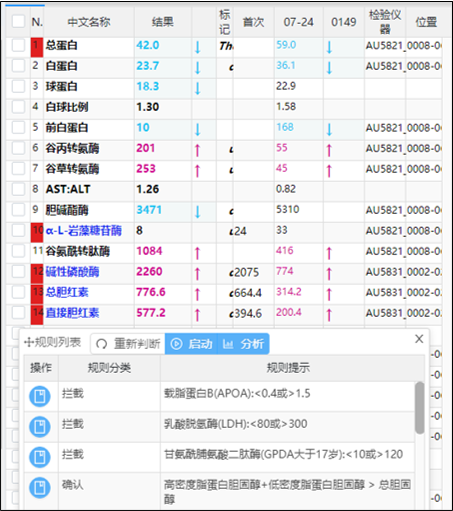
Task: Open document icon for APOA rule
Action: 40,396
